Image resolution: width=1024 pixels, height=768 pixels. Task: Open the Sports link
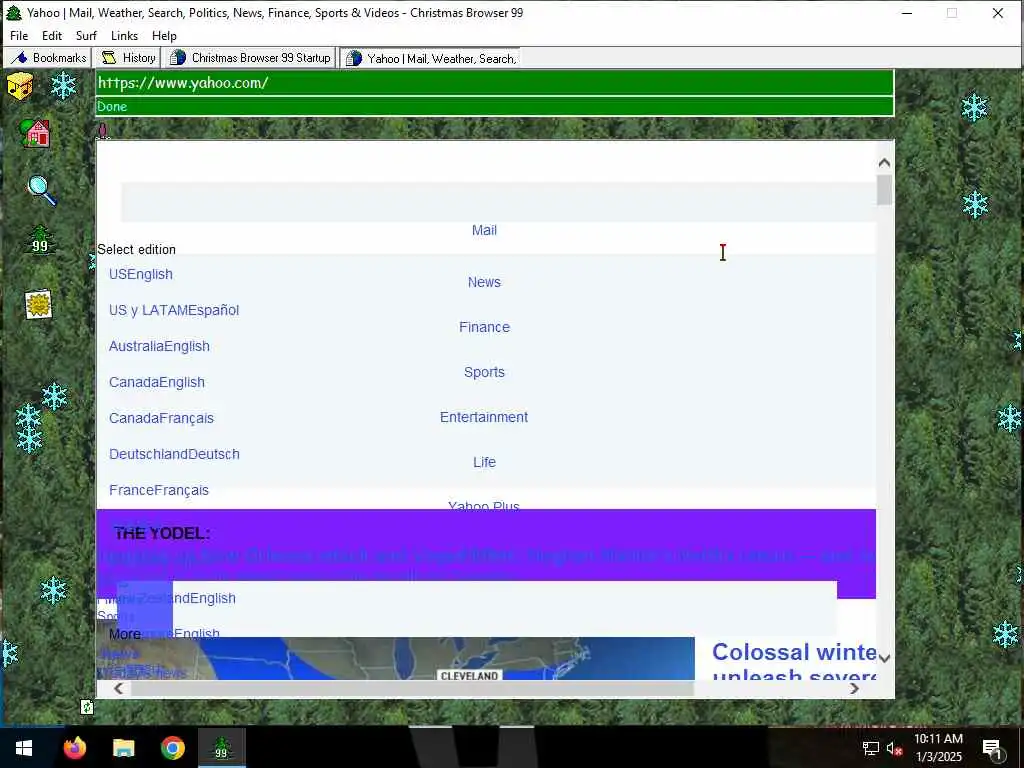click(x=484, y=372)
